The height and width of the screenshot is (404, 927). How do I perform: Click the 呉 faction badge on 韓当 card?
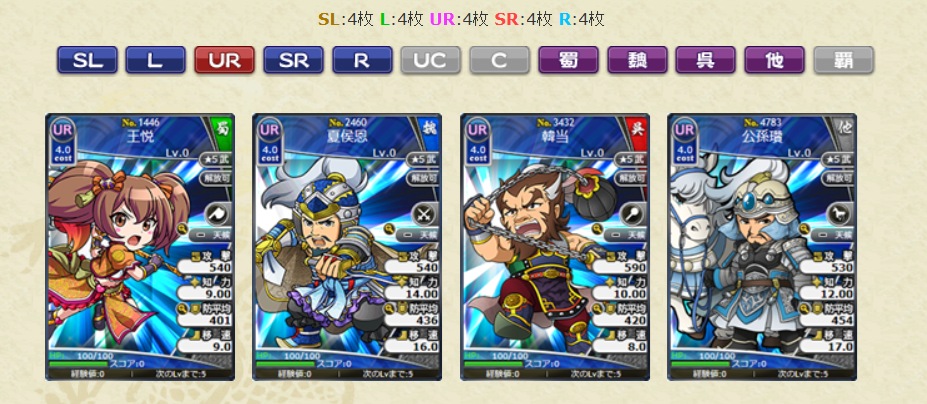coord(638,127)
